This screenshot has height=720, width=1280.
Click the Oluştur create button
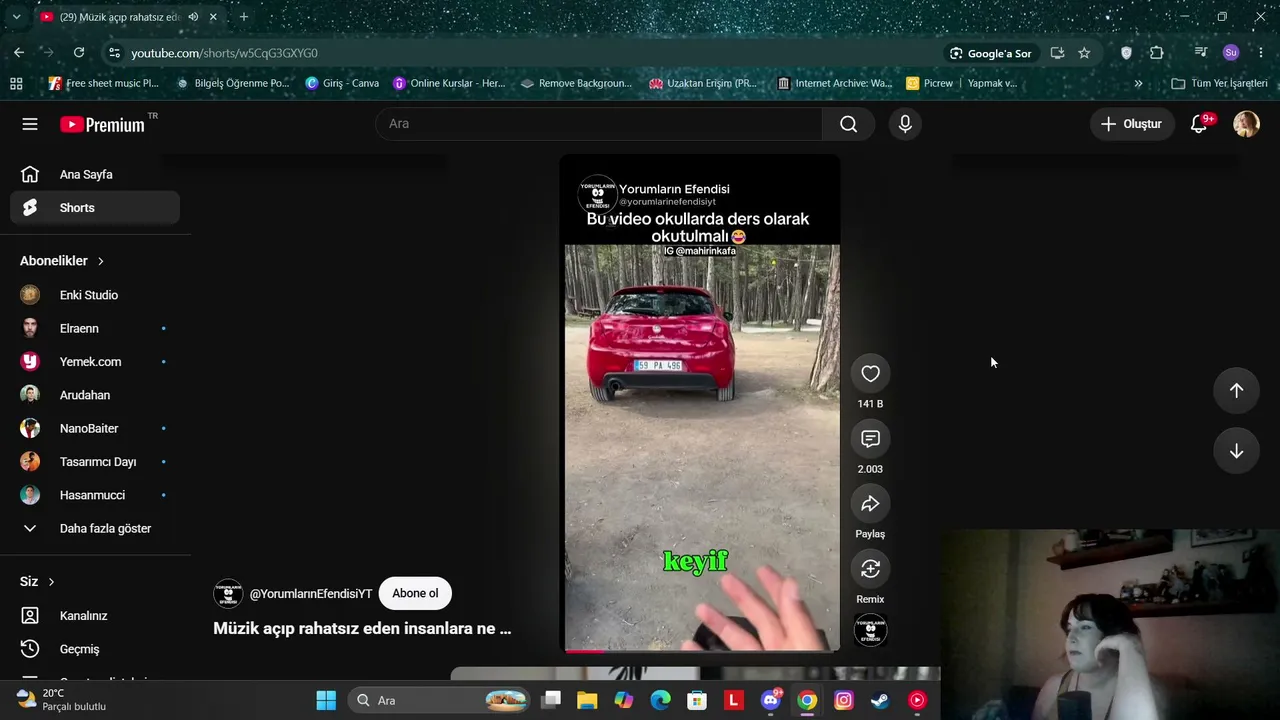1131,124
